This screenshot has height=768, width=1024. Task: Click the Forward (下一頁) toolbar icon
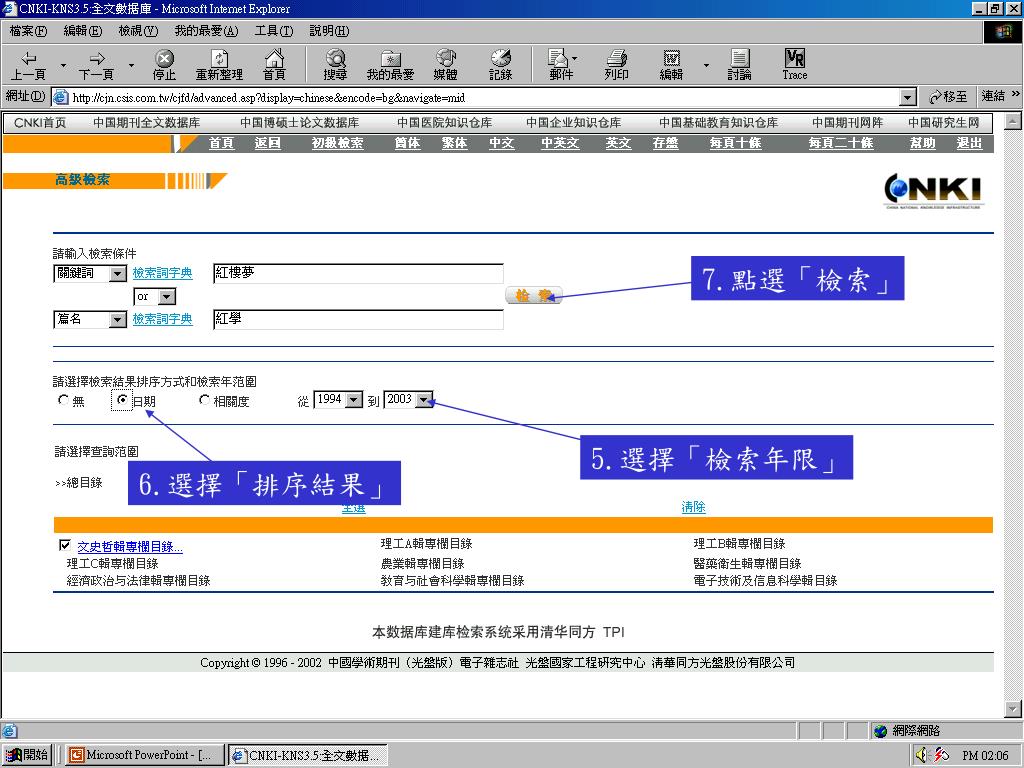pos(96,65)
